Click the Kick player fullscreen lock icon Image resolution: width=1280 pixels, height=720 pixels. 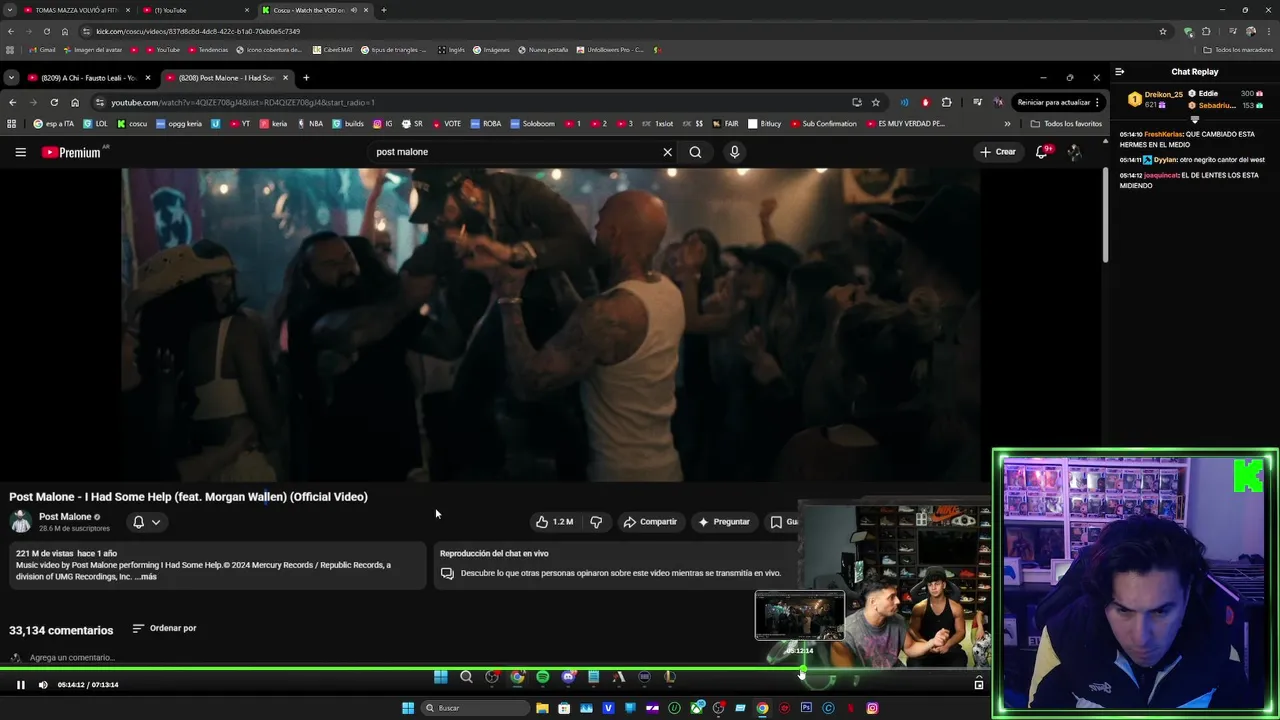point(979,685)
